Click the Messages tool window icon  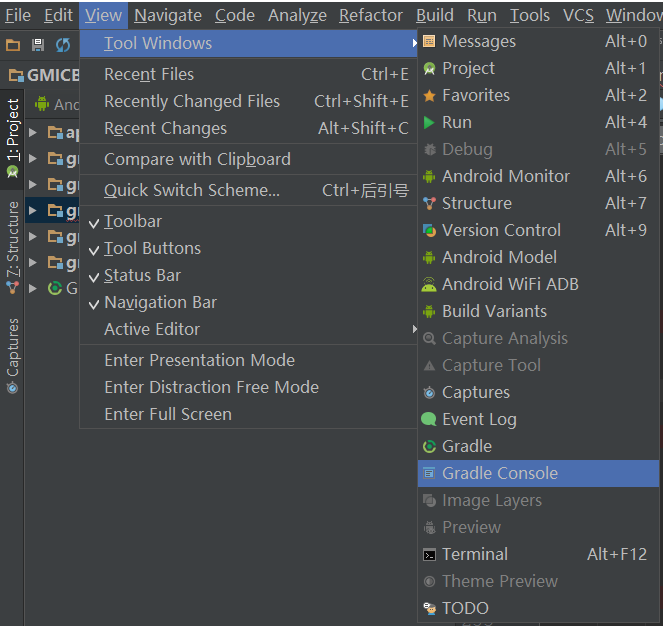click(x=429, y=41)
